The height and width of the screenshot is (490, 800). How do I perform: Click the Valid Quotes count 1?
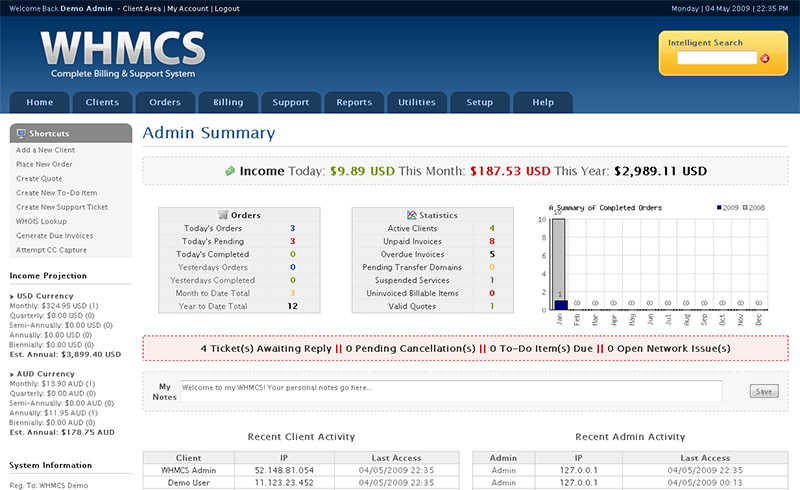[492, 306]
